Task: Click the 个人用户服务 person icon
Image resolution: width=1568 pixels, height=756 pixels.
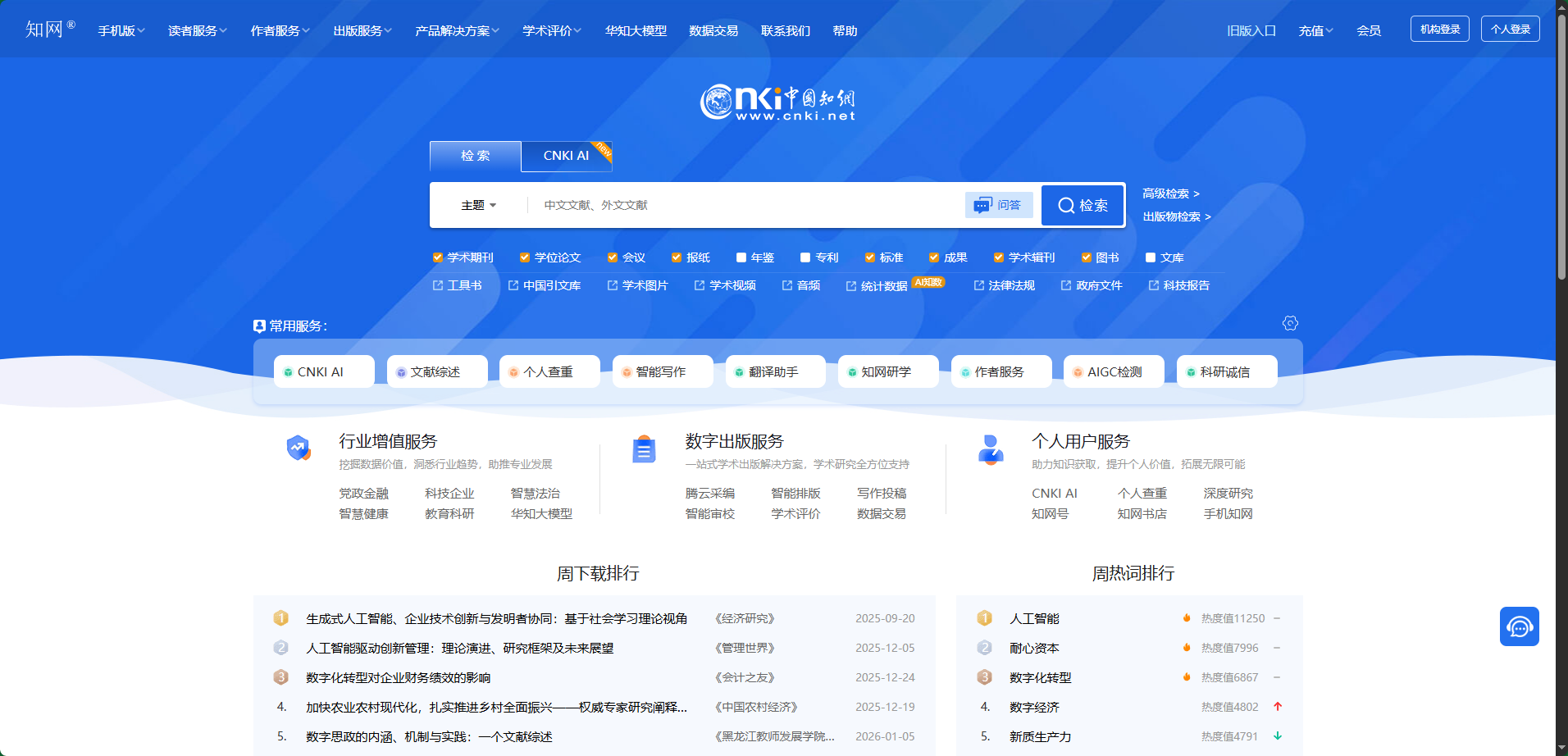Action: (x=991, y=449)
